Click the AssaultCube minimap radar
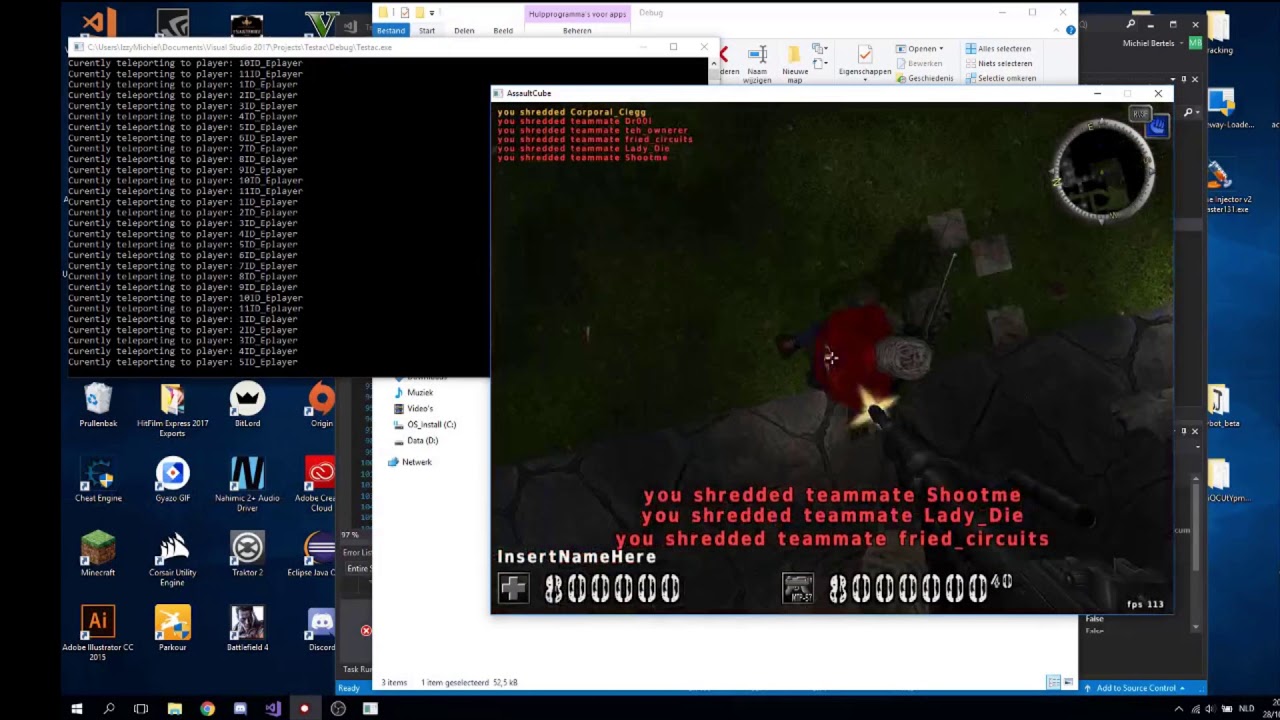 1104,171
